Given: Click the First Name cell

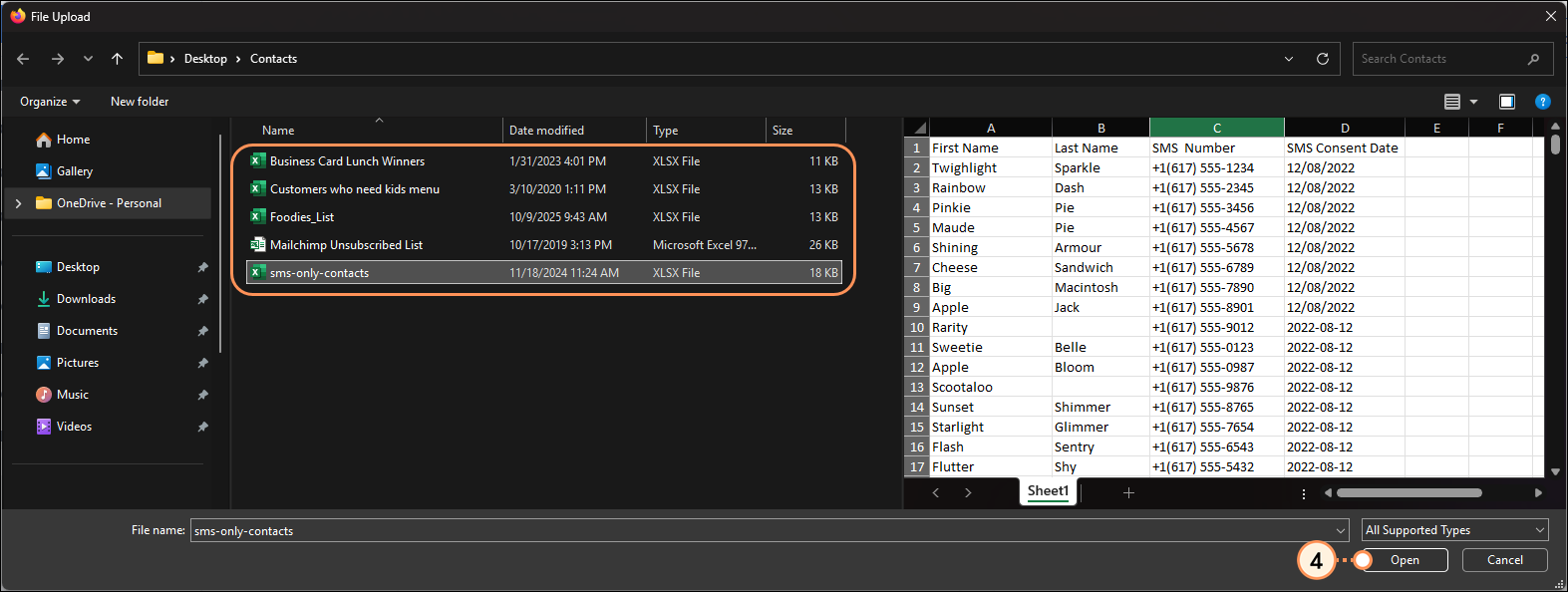Looking at the screenshot, I should [x=991, y=148].
